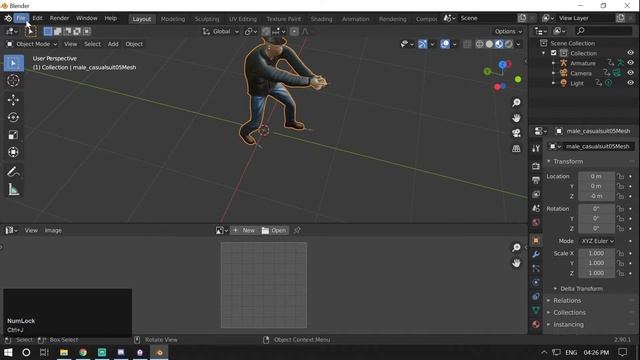Toggle viewport overlays button

[445, 44]
